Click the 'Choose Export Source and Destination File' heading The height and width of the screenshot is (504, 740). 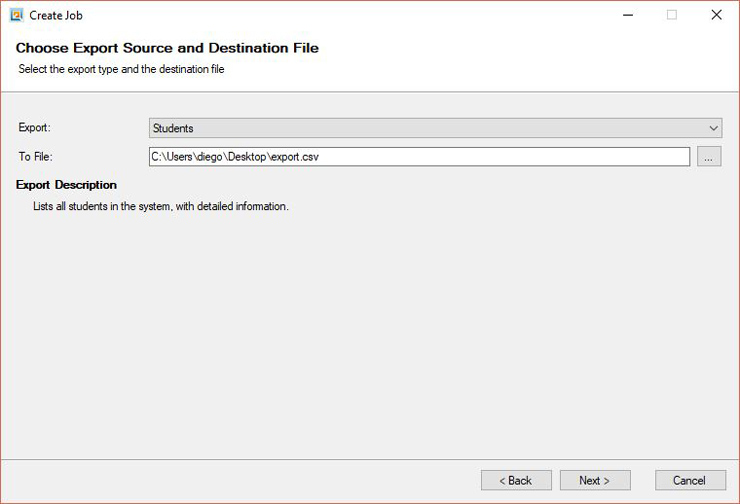[167, 48]
